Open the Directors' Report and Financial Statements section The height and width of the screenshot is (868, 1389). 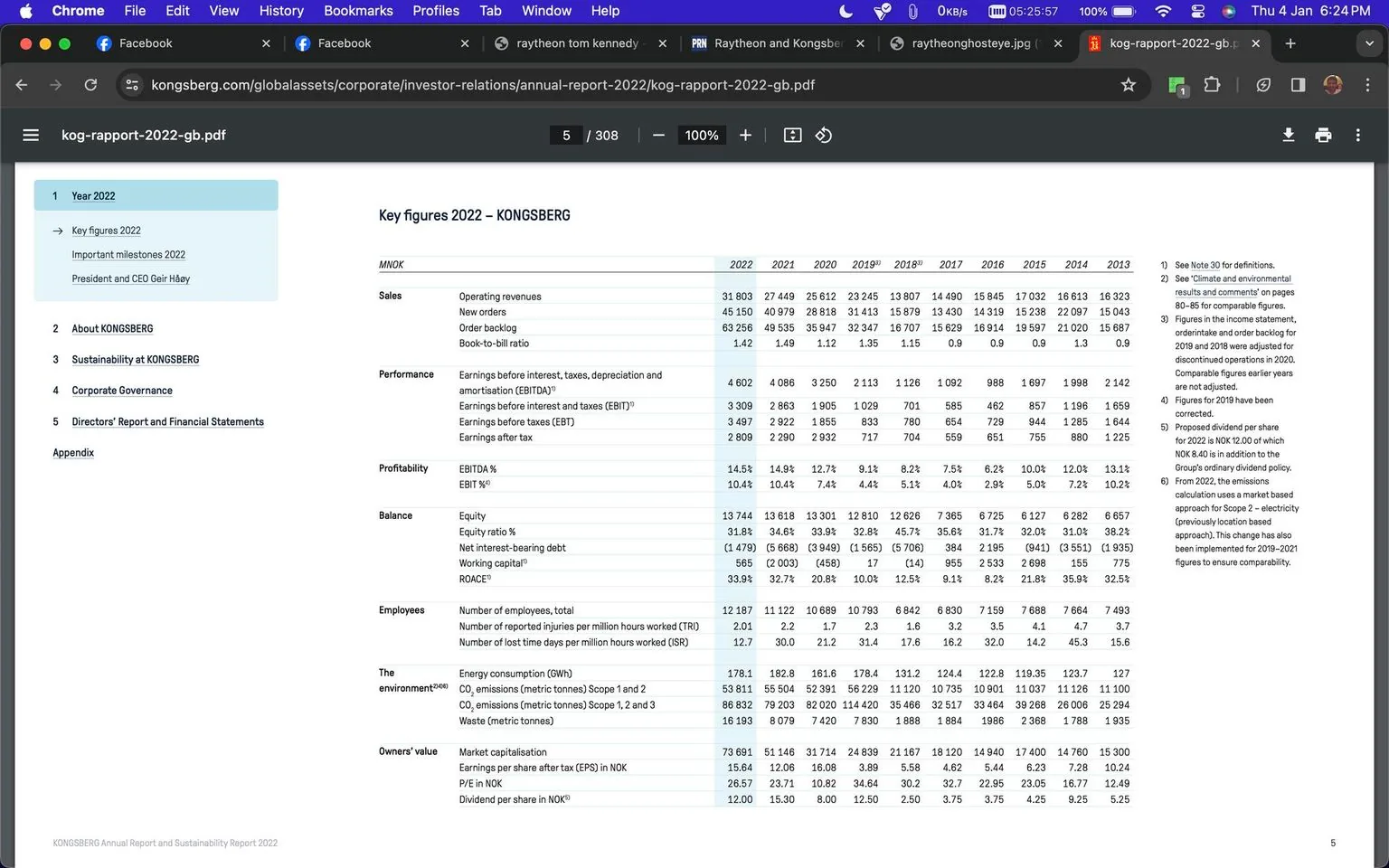(x=167, y=421)
